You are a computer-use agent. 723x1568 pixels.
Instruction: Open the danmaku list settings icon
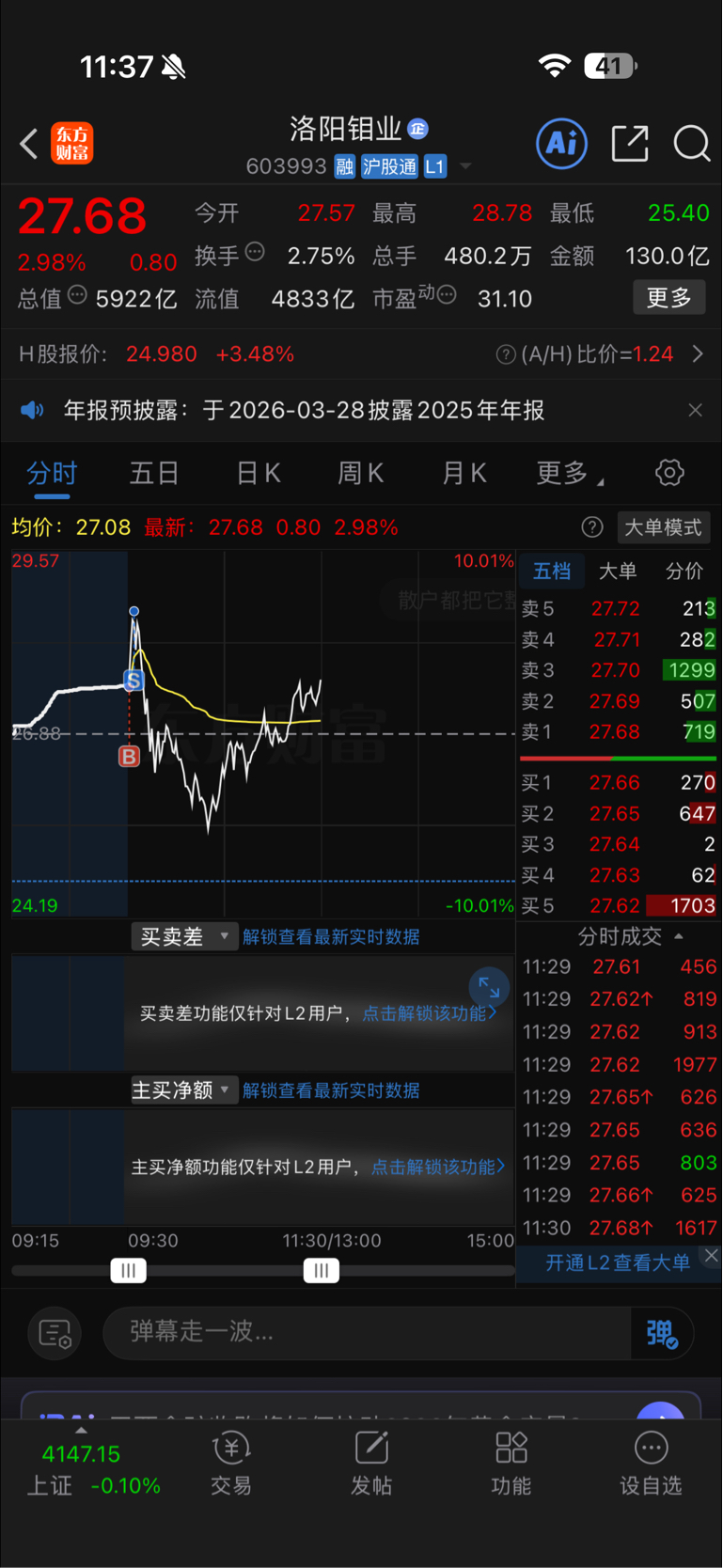point(55,1332)
